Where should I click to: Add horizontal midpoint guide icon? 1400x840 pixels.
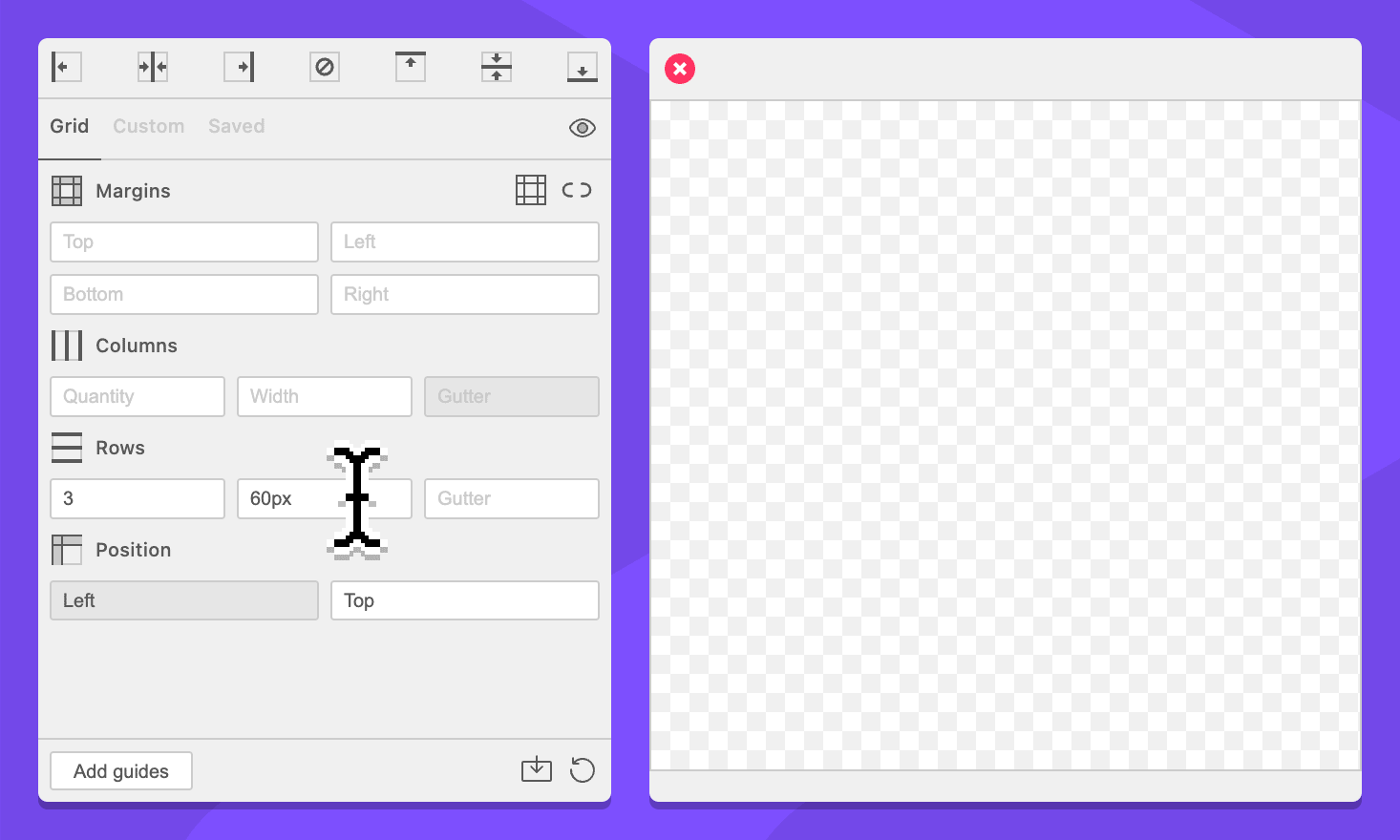(497, 67)
